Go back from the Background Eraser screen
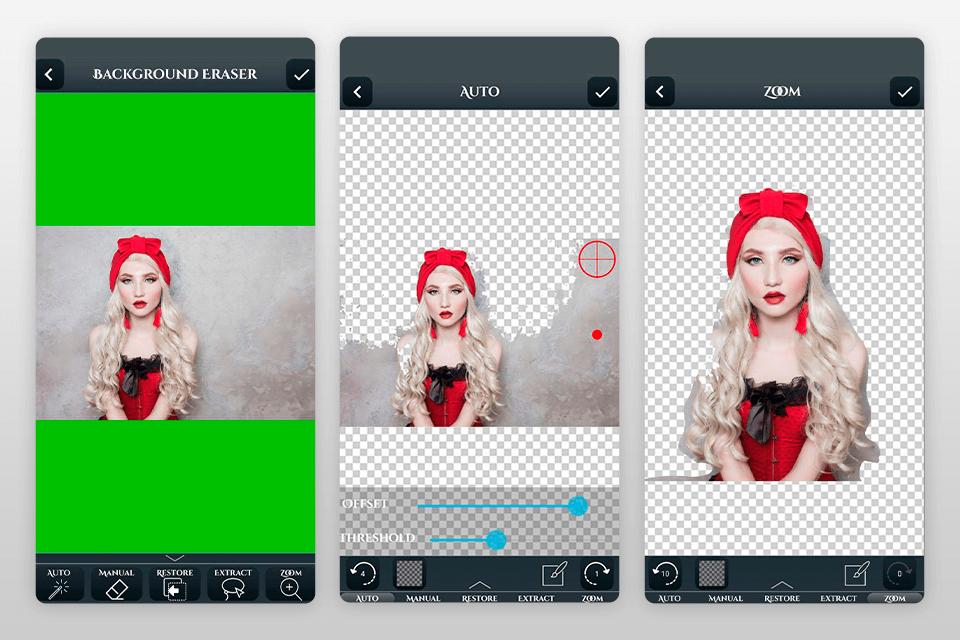Viewport: 960px width, 640px height. [x=50, y=75]
